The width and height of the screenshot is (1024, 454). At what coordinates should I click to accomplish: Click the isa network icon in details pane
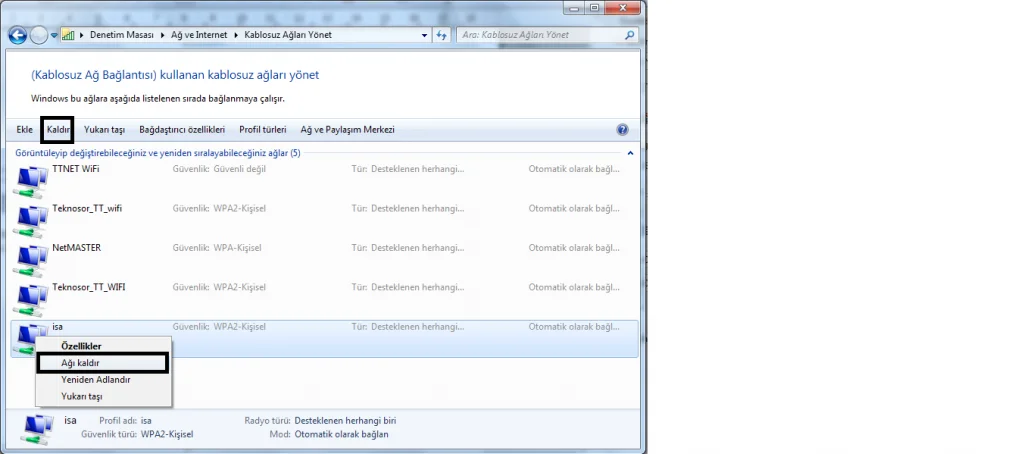point(36,429)
